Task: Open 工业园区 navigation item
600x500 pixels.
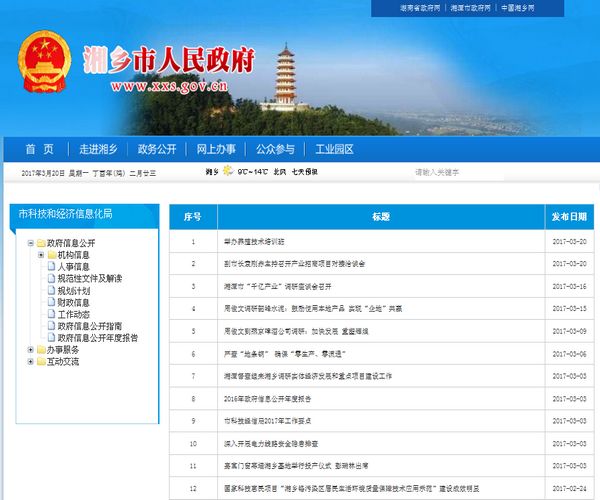Action: coord(334,149)
